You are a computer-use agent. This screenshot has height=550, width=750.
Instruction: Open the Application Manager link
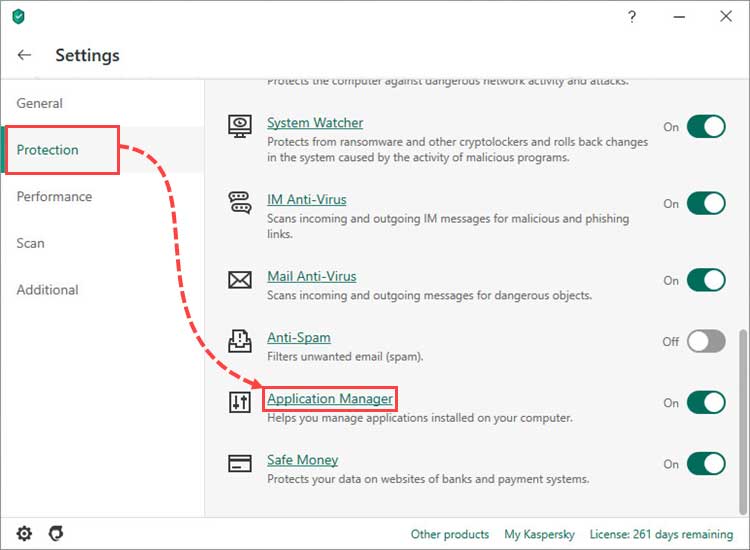[x=330, y=399]
